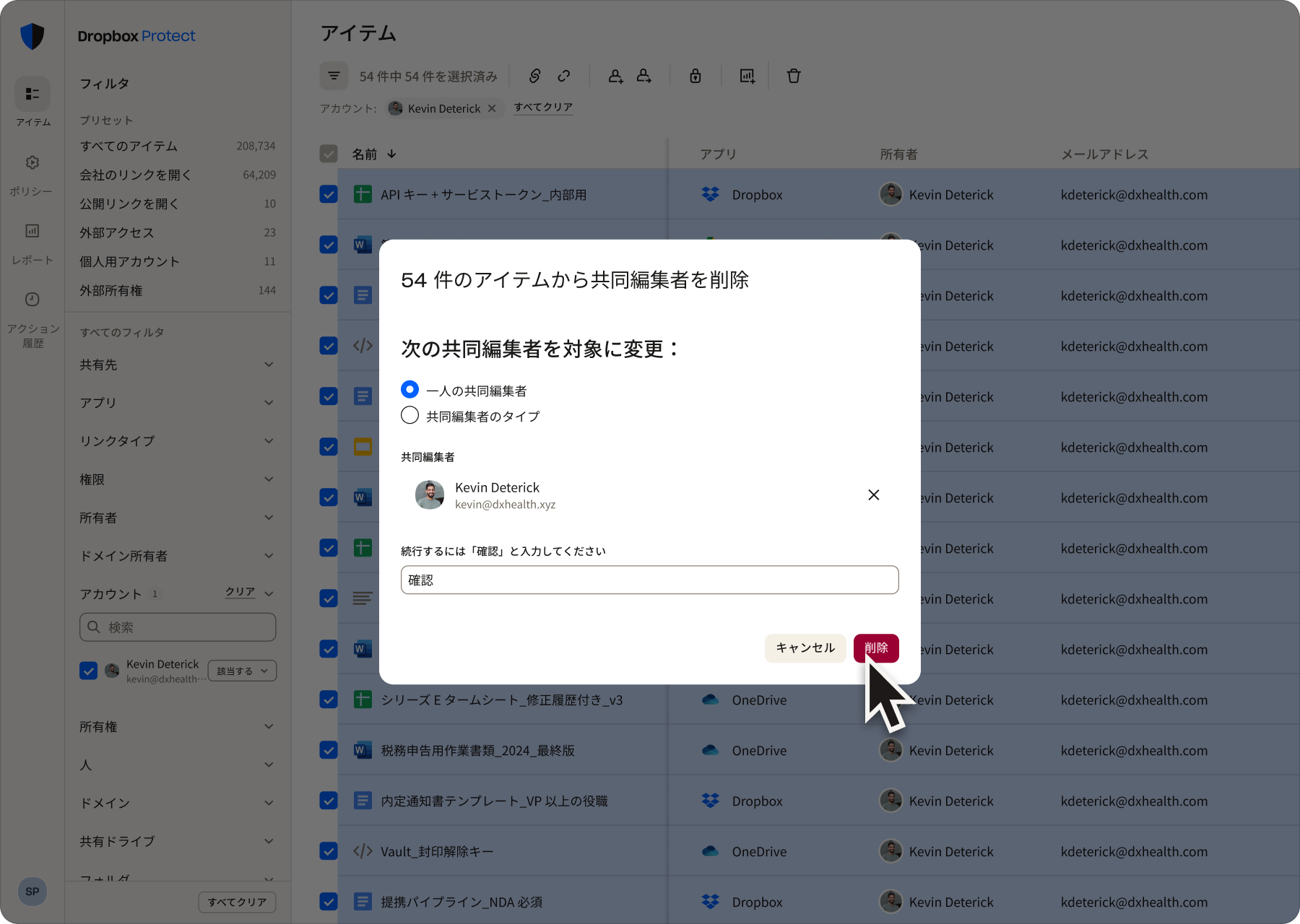The image size is (1300, 924).
Task: Click the add collaborator icon
Action: pos(615,76)
